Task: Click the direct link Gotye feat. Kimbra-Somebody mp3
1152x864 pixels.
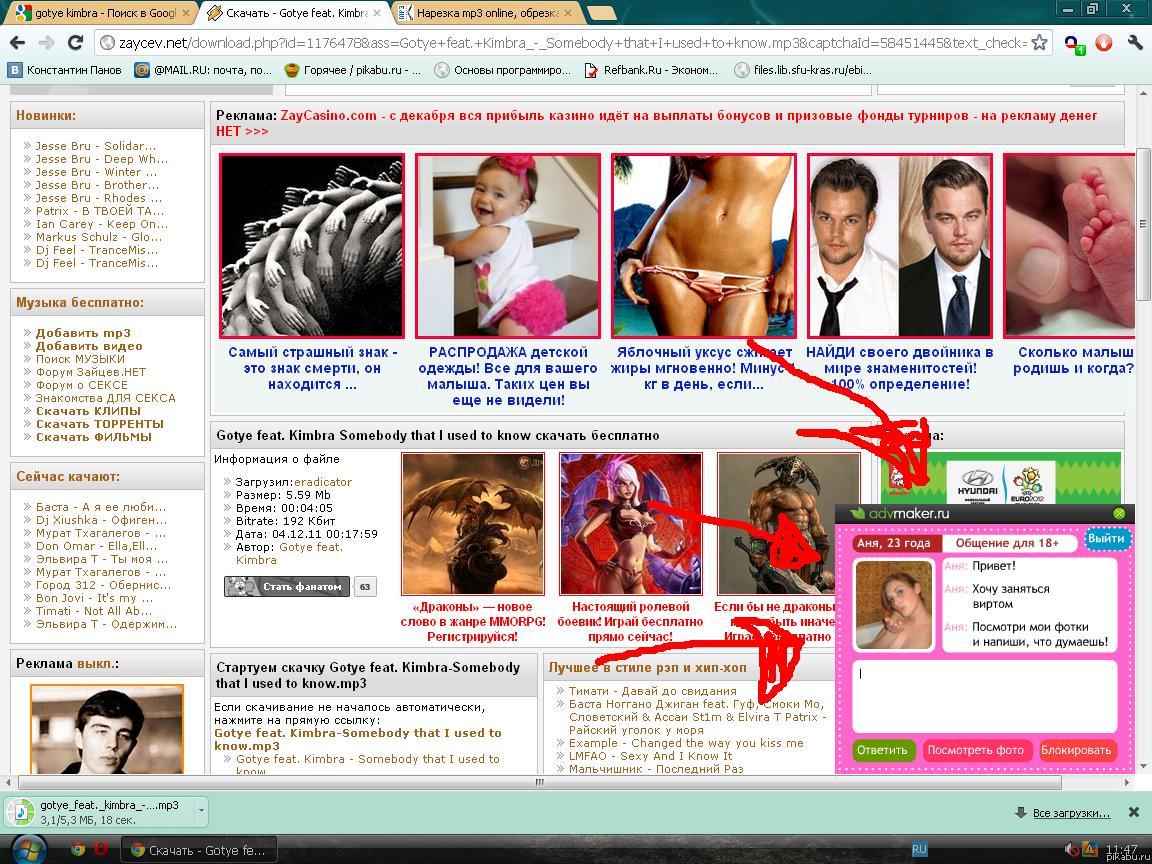Action: 358,739
